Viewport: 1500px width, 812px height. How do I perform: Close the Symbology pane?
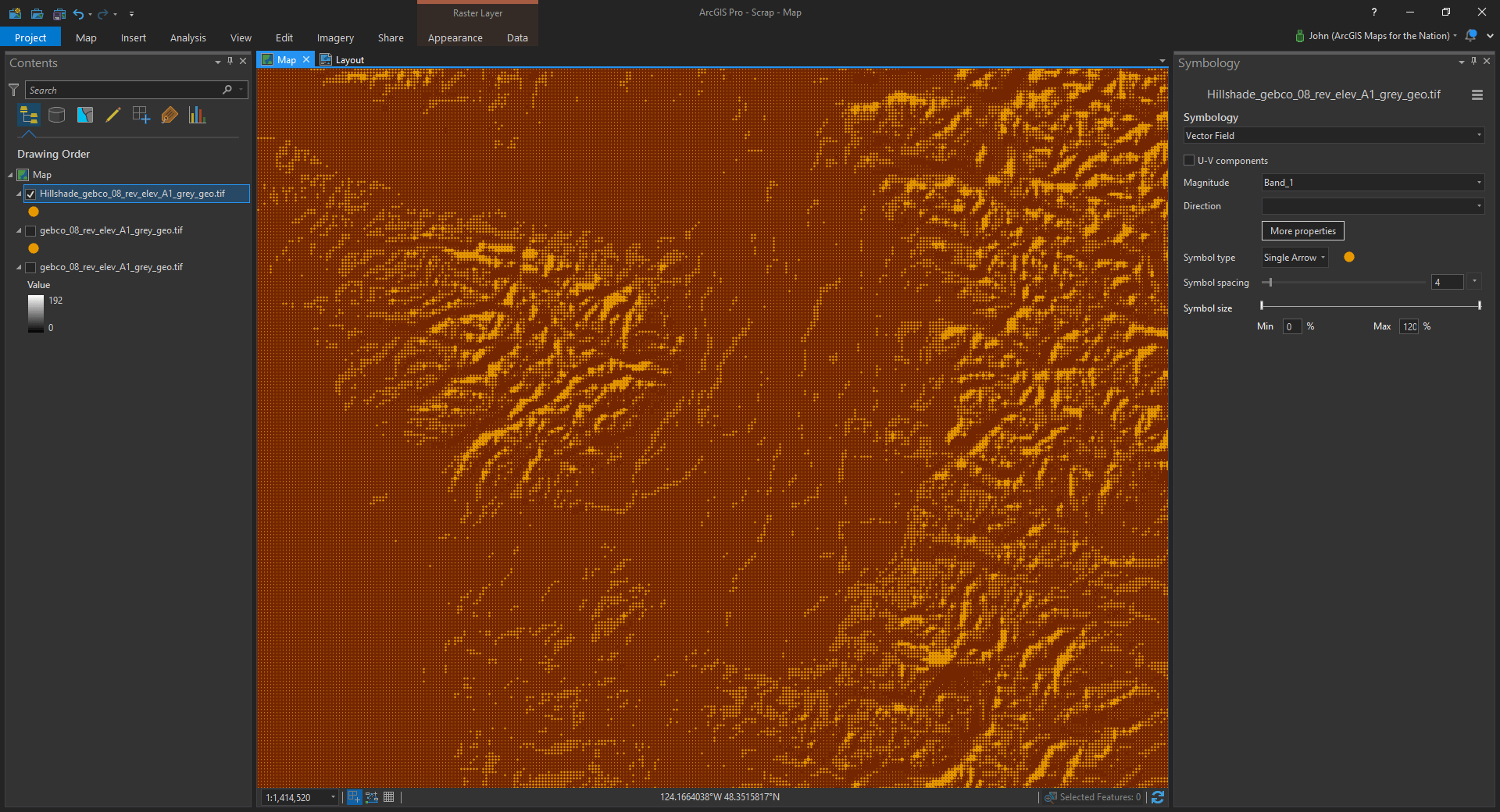[x=1487, y=61]
